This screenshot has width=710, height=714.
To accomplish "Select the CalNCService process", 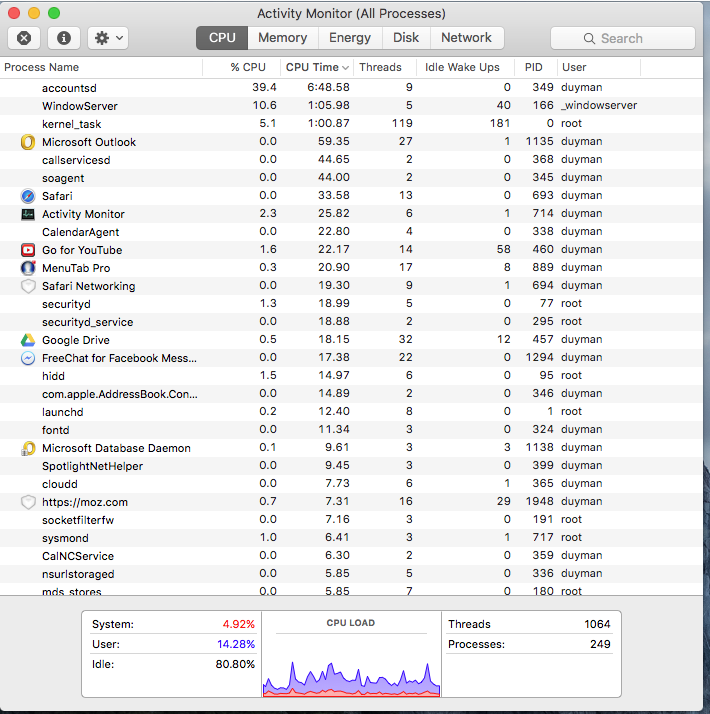I will (x=351, y=556).
